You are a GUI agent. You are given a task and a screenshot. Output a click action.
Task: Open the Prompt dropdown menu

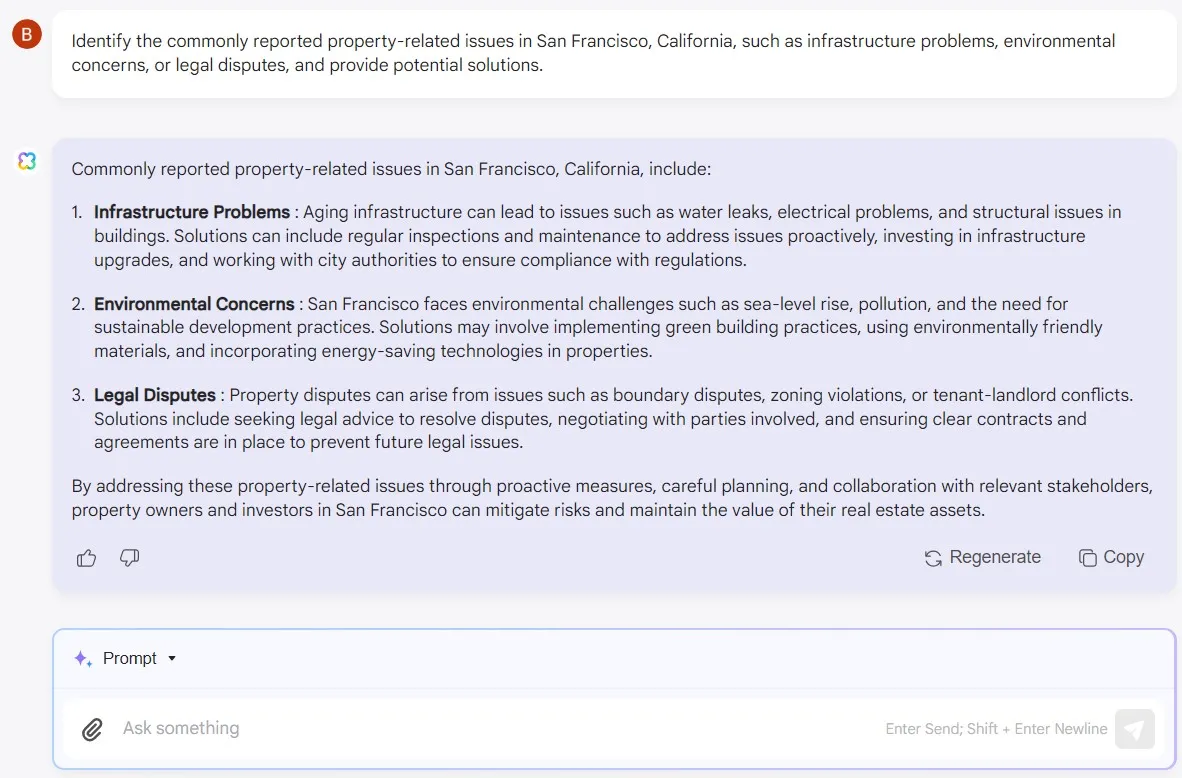point(130,658)
